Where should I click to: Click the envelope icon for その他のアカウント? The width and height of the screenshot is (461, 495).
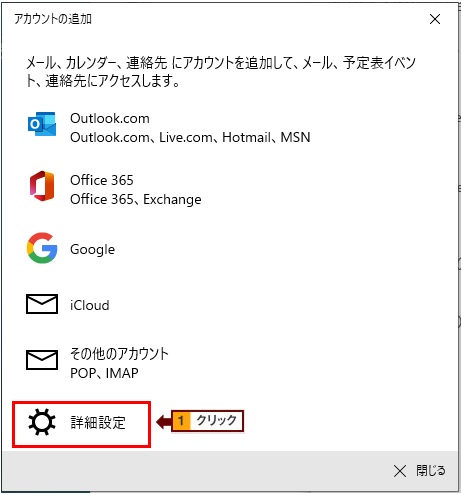(x=42, y=360)
